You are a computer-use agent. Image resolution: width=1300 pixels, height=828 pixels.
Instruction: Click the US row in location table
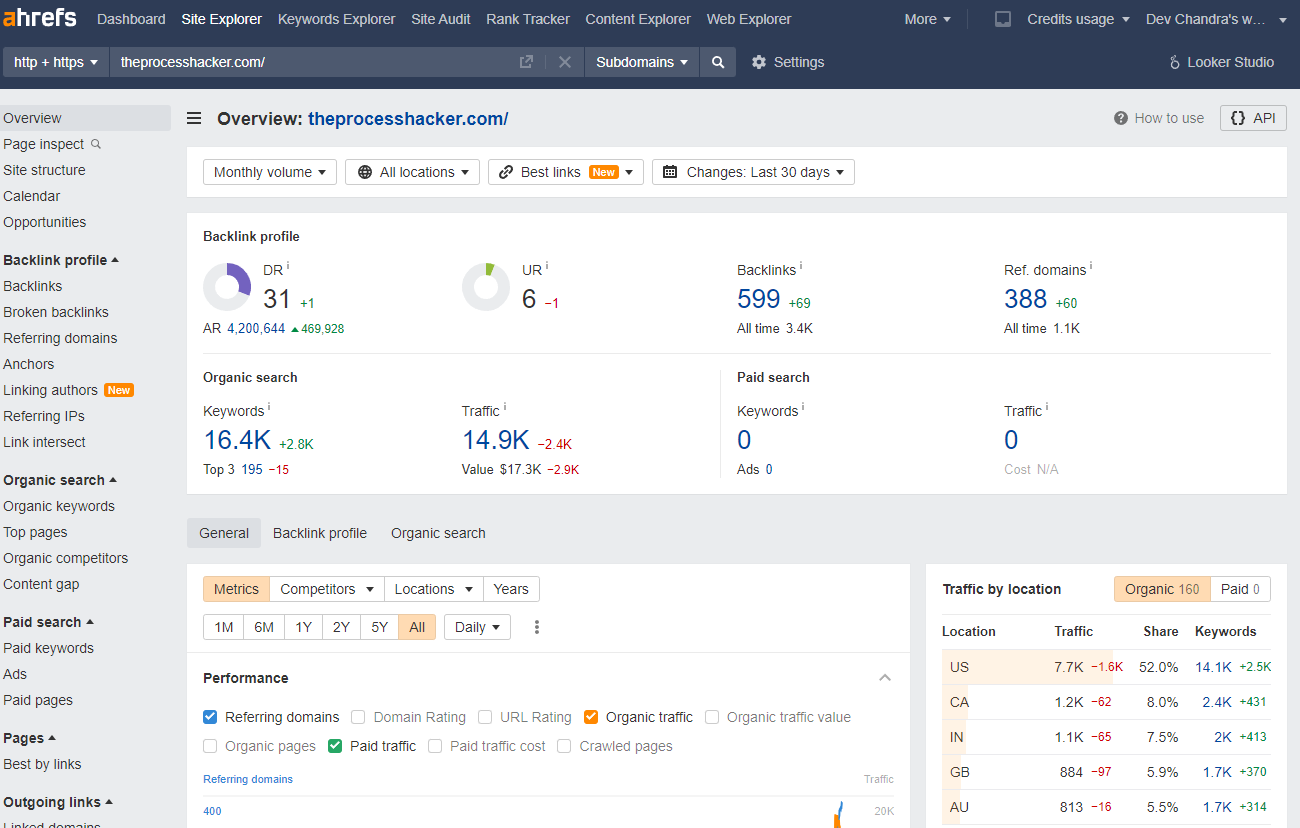(1107, 667)
